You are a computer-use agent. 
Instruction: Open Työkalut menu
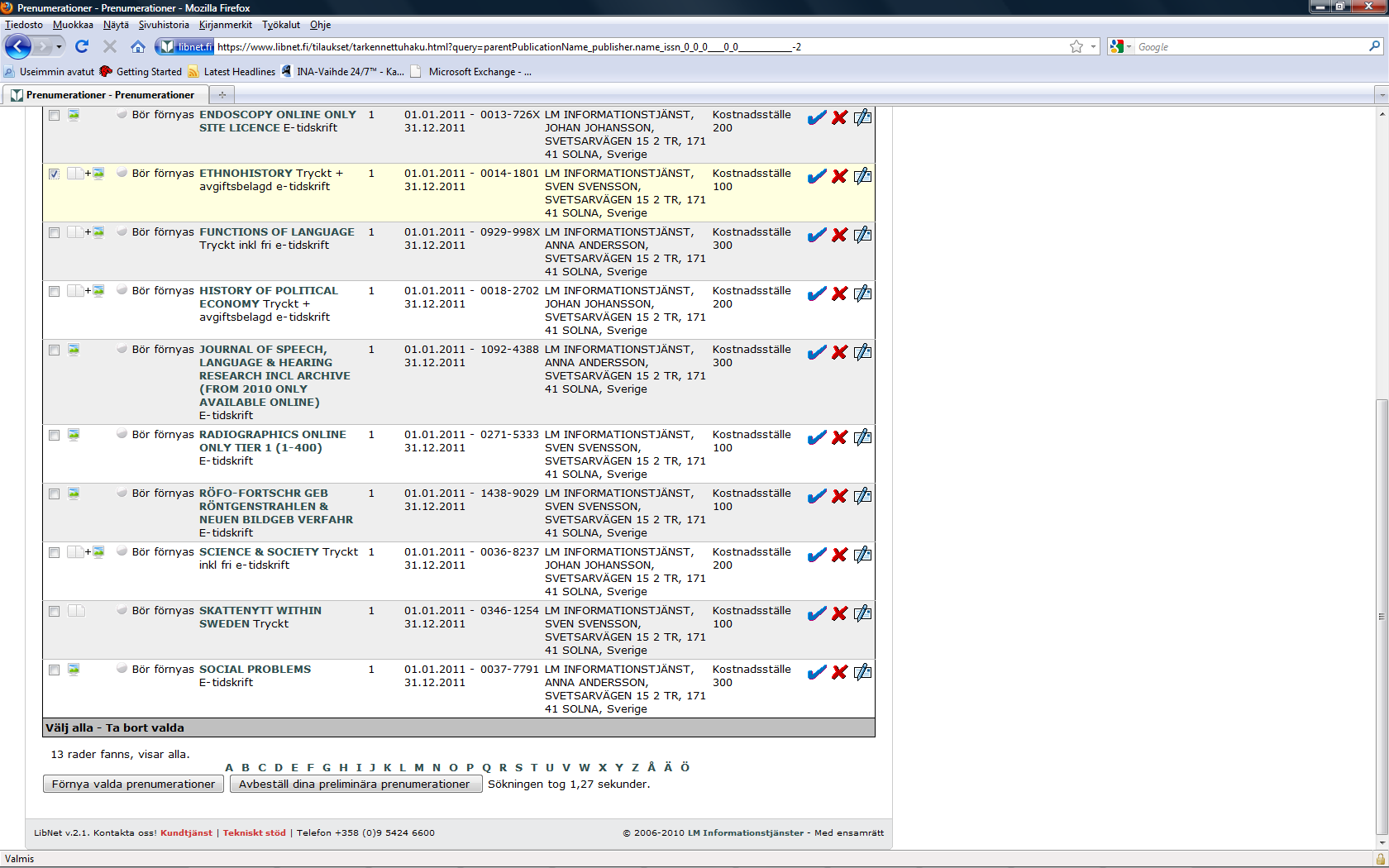click(x=281, y=25)
